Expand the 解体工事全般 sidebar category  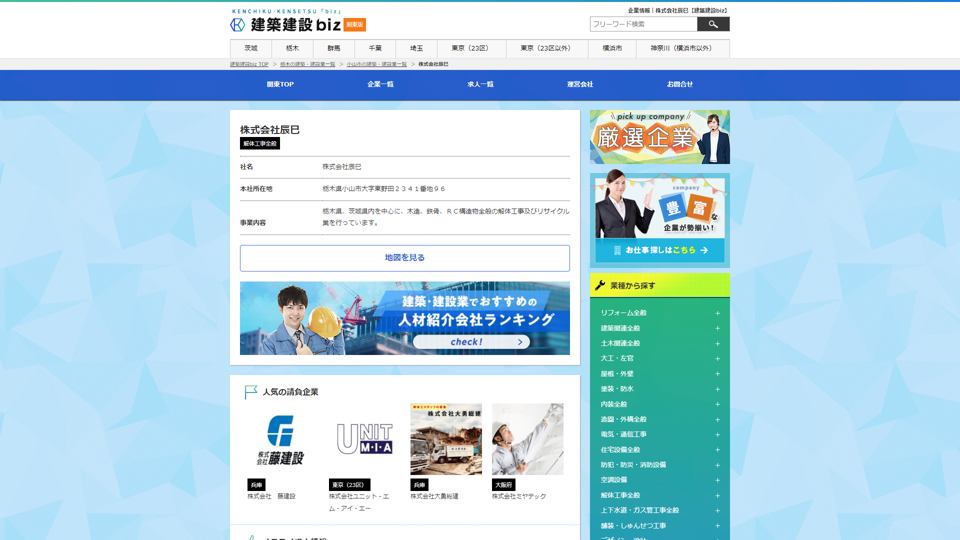717,495
